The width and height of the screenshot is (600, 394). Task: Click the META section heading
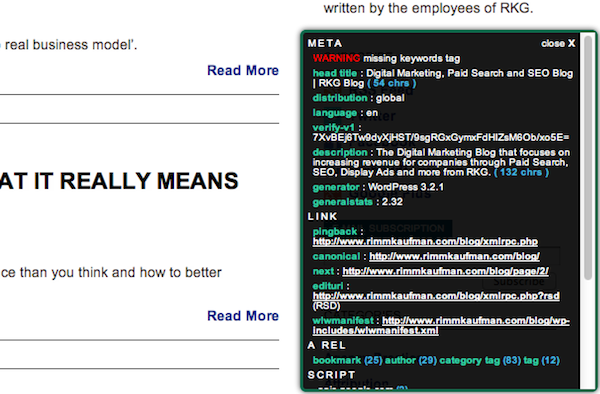pos(325,43)
